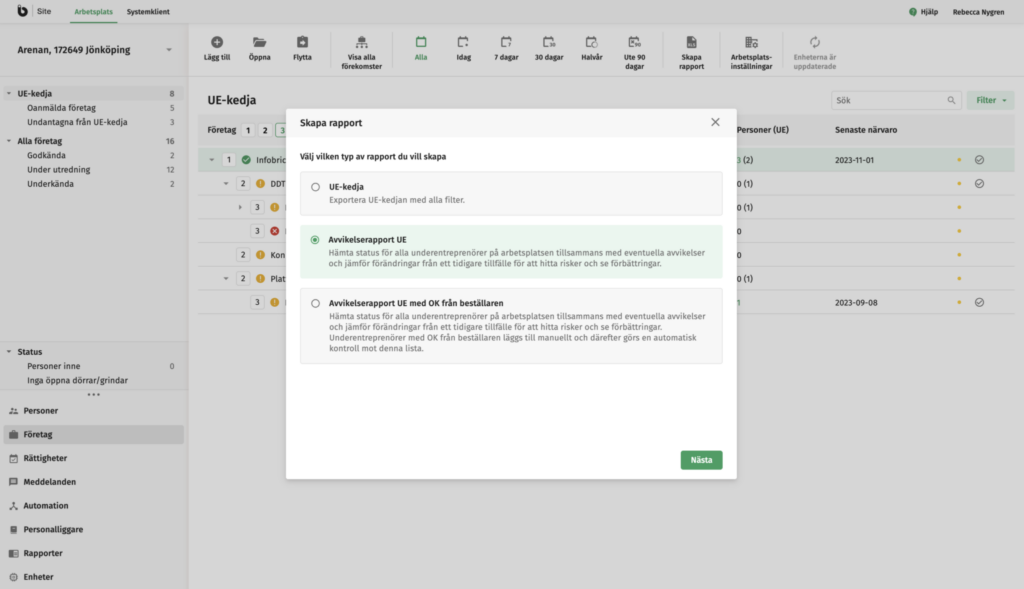The image size is (1024, 589).
Task: Open Rapporter in the sidebar menu
Action: pos(43,553)
